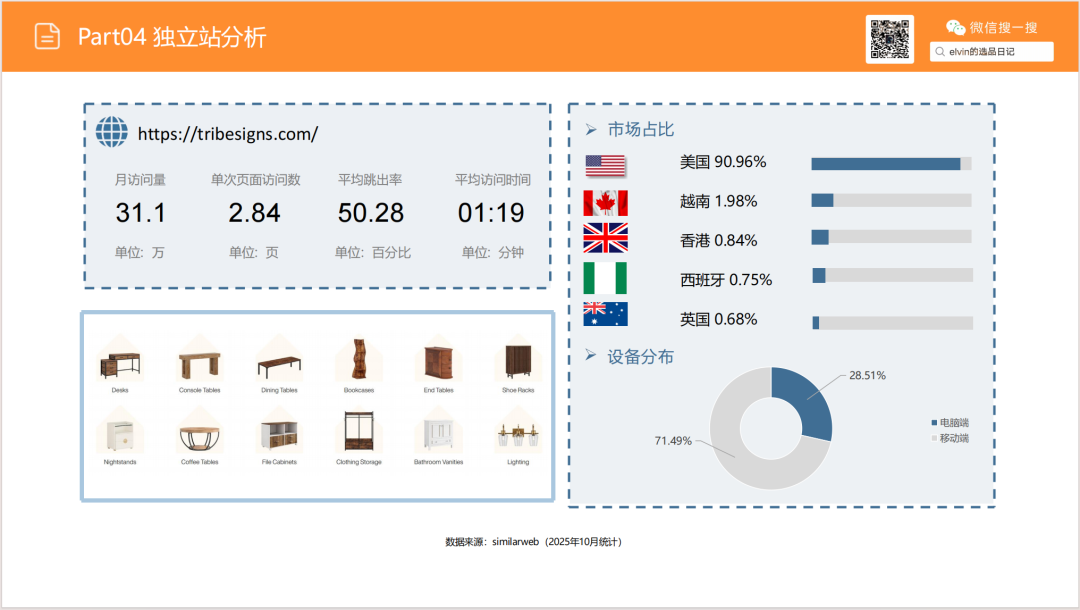
Task: Open the Bookcases product category
Action: click(359, 365)
